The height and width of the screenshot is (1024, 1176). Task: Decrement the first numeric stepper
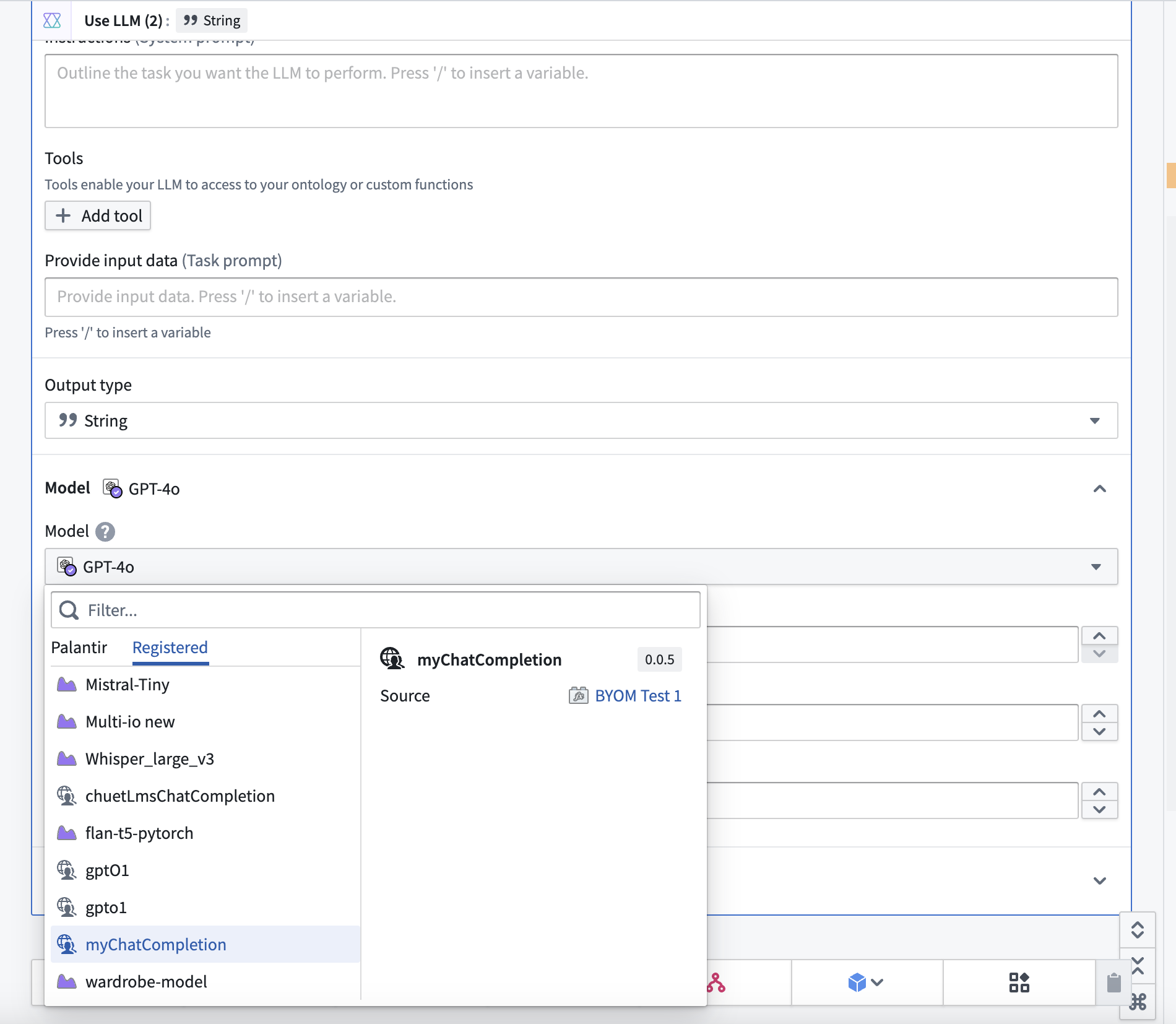(1099, 654)
